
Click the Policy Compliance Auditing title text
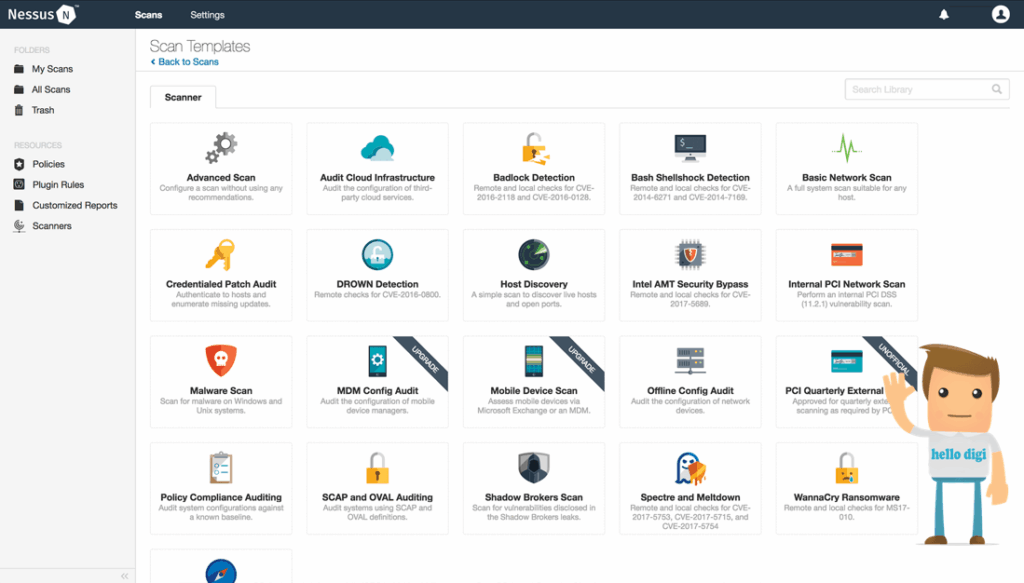click(221, 497)
